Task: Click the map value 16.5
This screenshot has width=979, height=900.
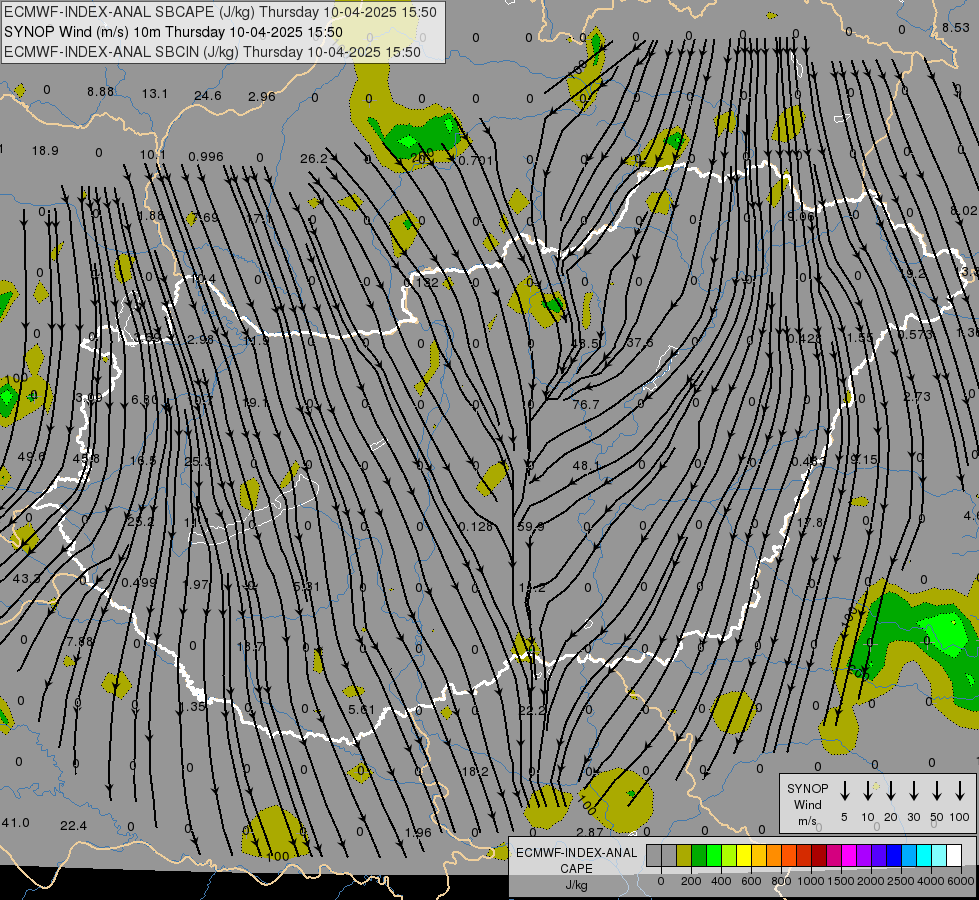Action: click(x=143, y=460)
